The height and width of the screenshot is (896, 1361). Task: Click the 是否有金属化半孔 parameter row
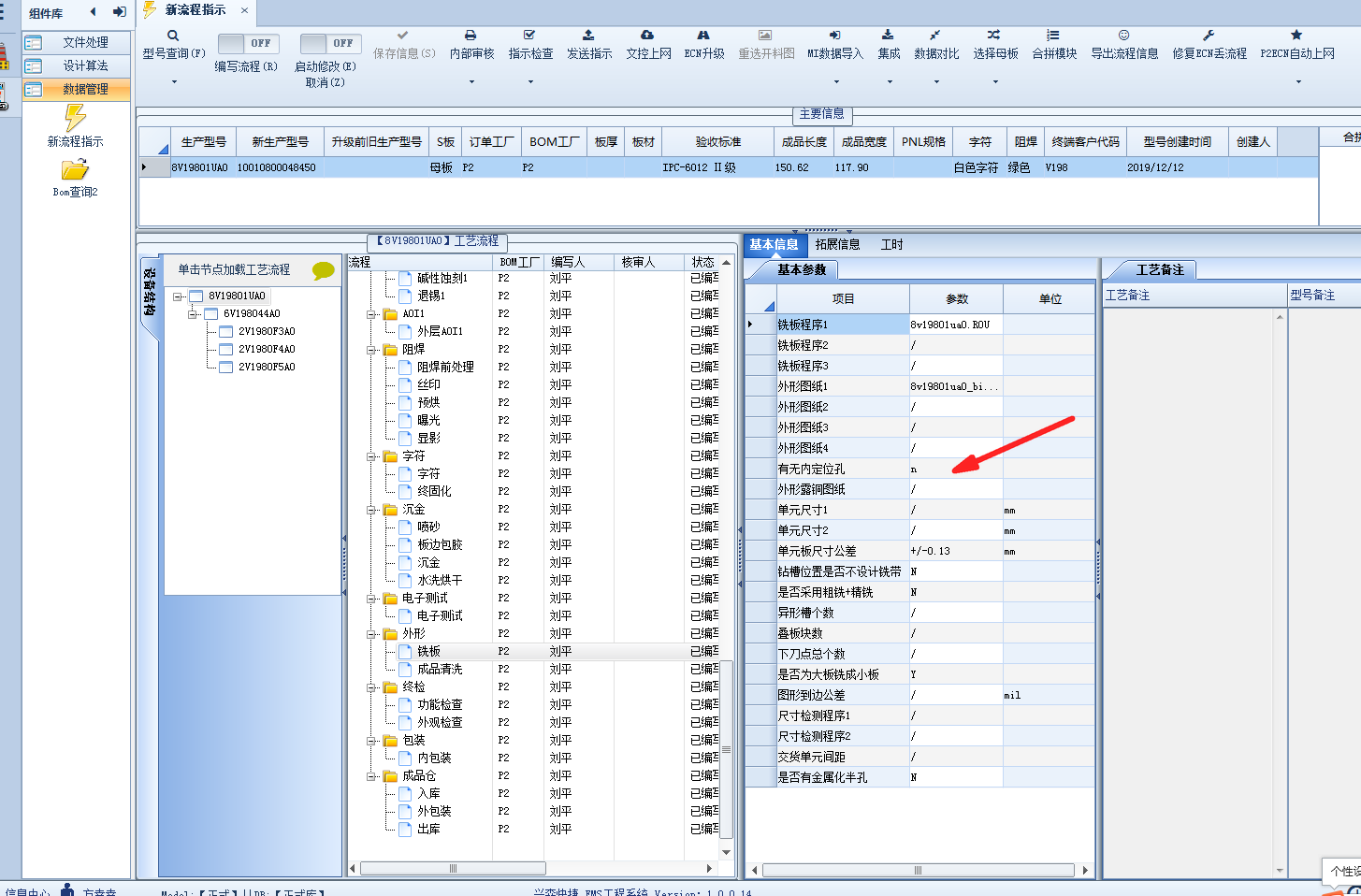click(920, 777)
